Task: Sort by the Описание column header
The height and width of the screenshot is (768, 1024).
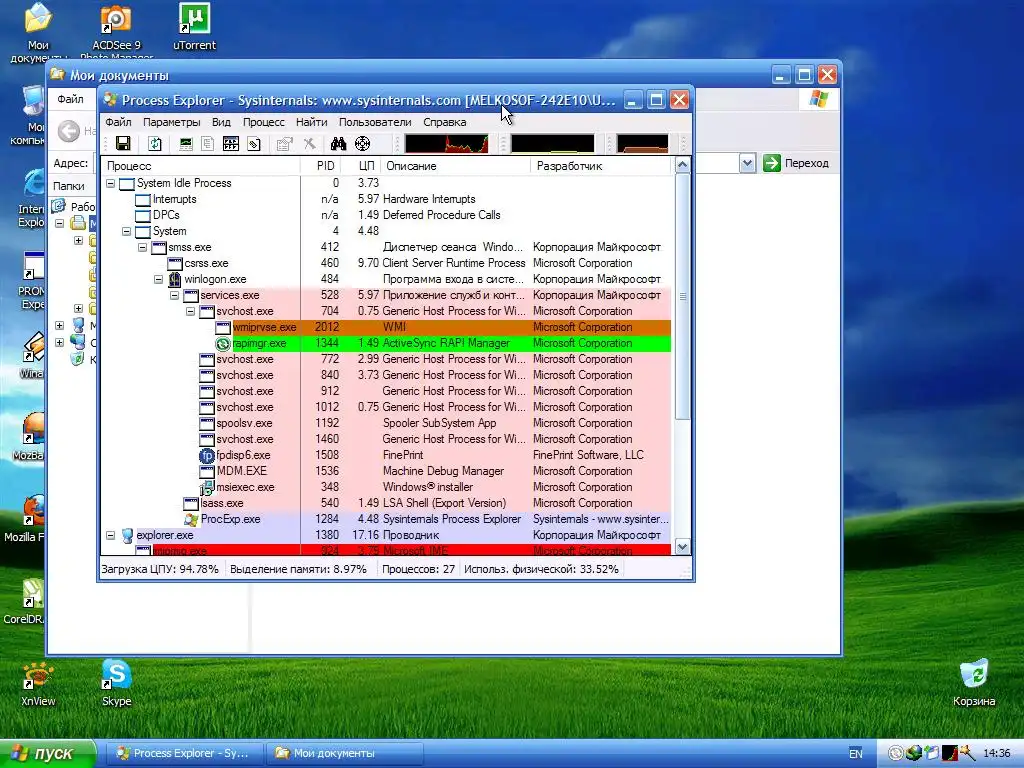Action: coord(456,166)
